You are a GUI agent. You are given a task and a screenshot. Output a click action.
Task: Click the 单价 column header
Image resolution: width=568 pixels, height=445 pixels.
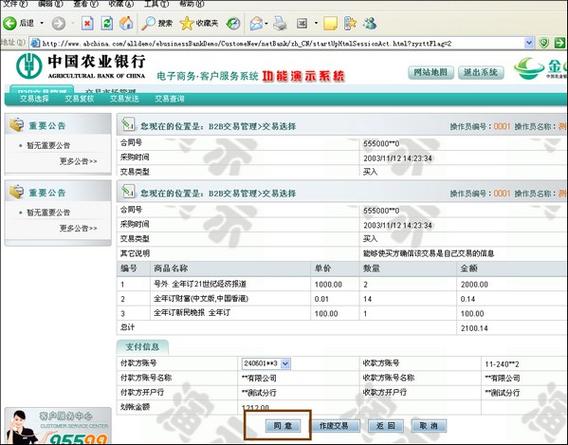pyautogui.click(x=323, y=268)
